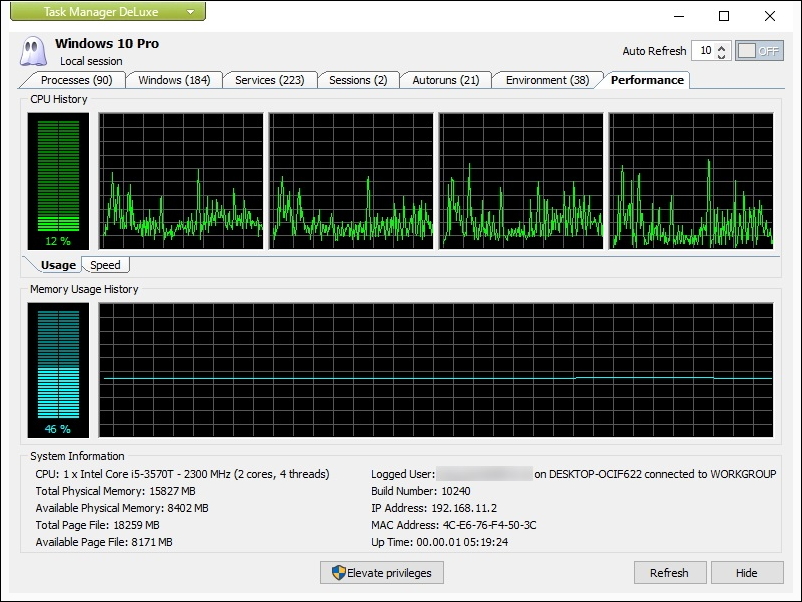
Task: Click the third CPU core history graph
Action: [x=521, y=181]
